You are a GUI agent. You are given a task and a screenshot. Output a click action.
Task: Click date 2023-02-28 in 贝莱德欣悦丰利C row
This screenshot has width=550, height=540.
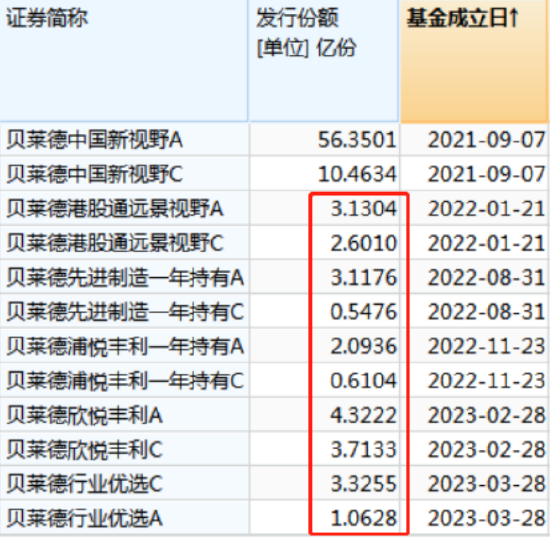[487, 449]
